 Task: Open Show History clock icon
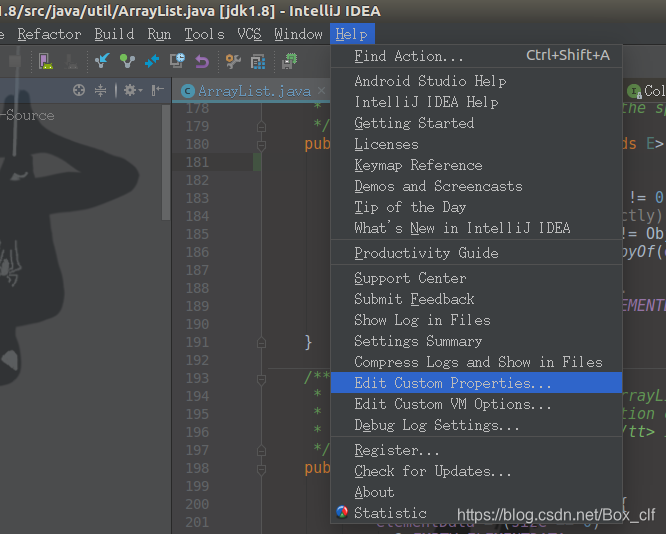tap(177, 61)
